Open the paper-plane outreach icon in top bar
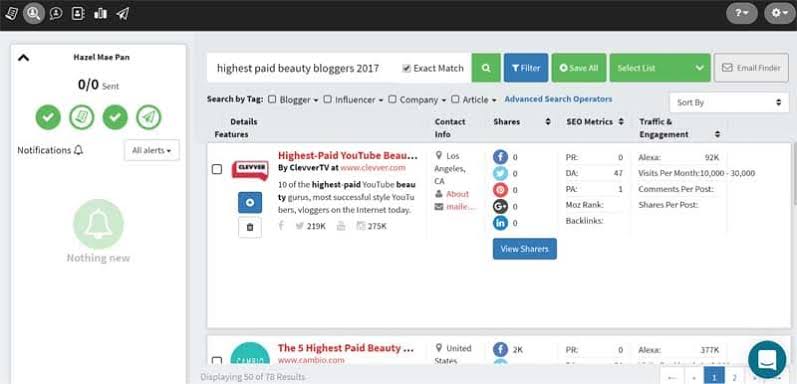This screenshot has height=384, width=797. click(x=122, y=13)
